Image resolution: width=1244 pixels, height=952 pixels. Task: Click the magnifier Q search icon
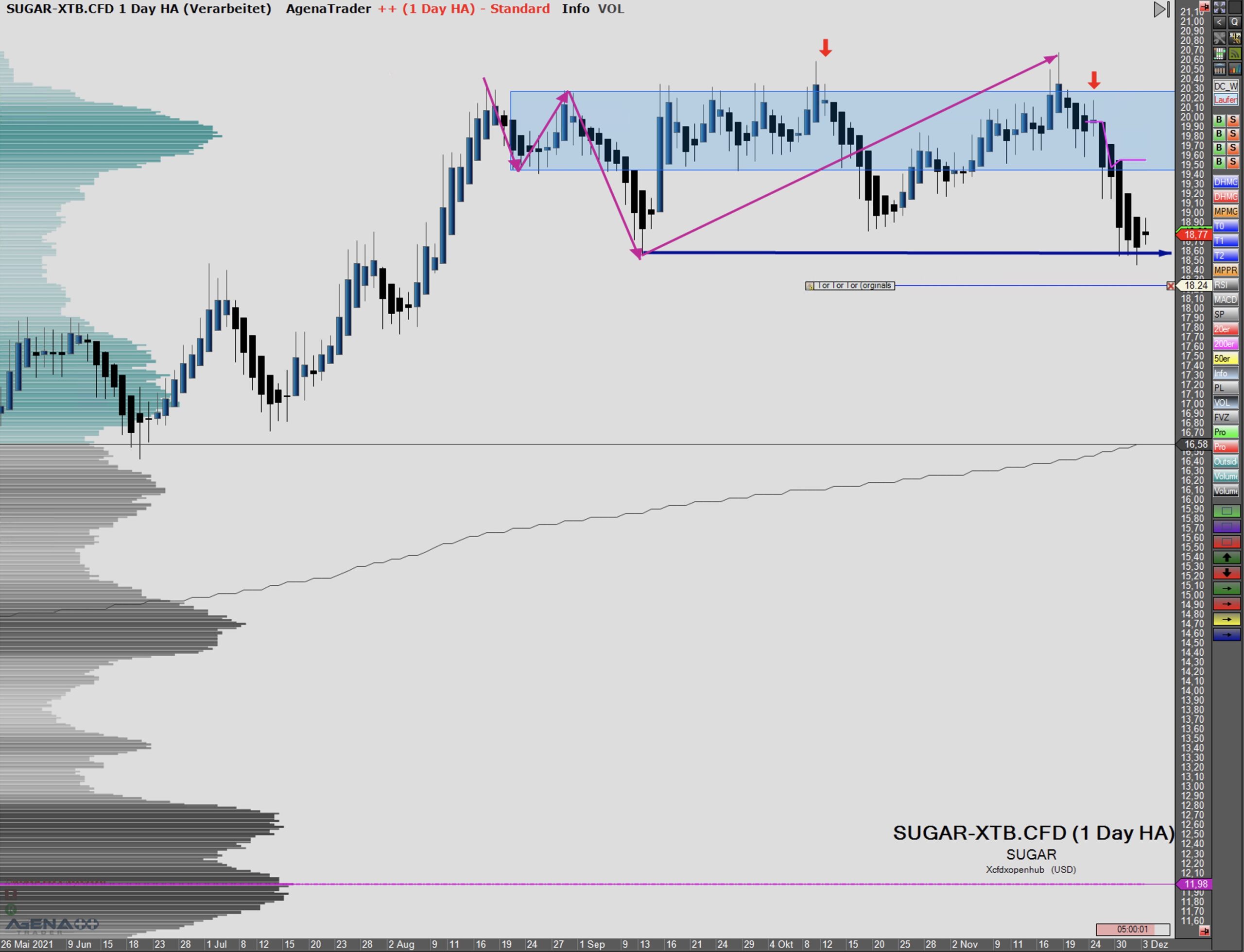1234,23
